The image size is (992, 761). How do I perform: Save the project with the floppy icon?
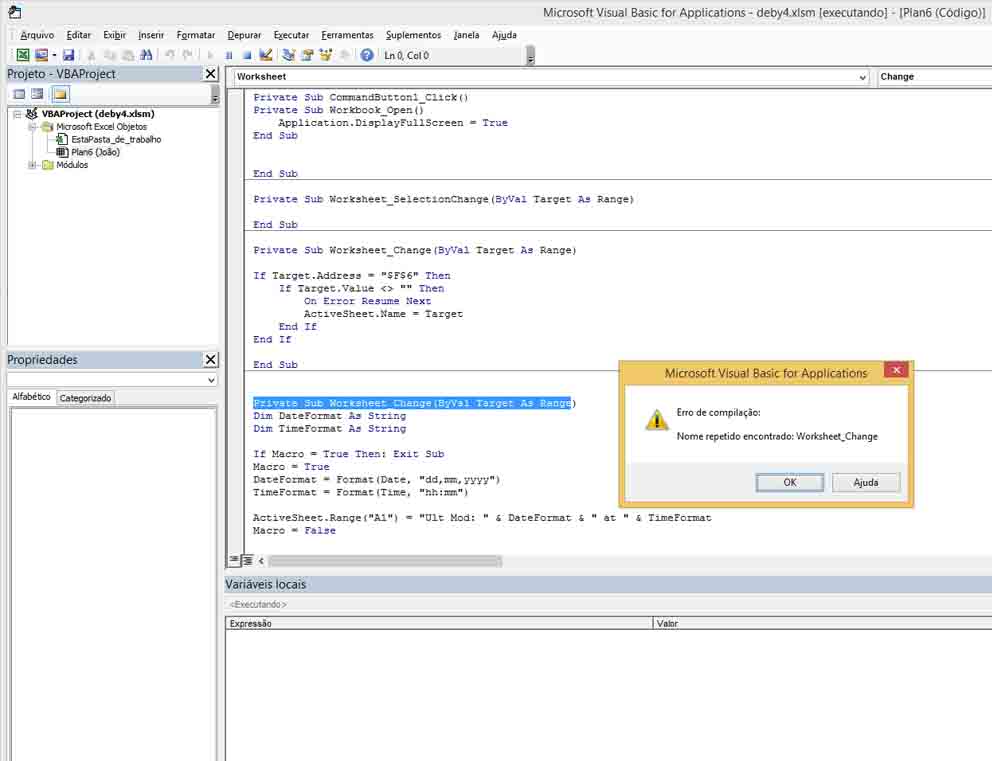[x=68, y=55]
